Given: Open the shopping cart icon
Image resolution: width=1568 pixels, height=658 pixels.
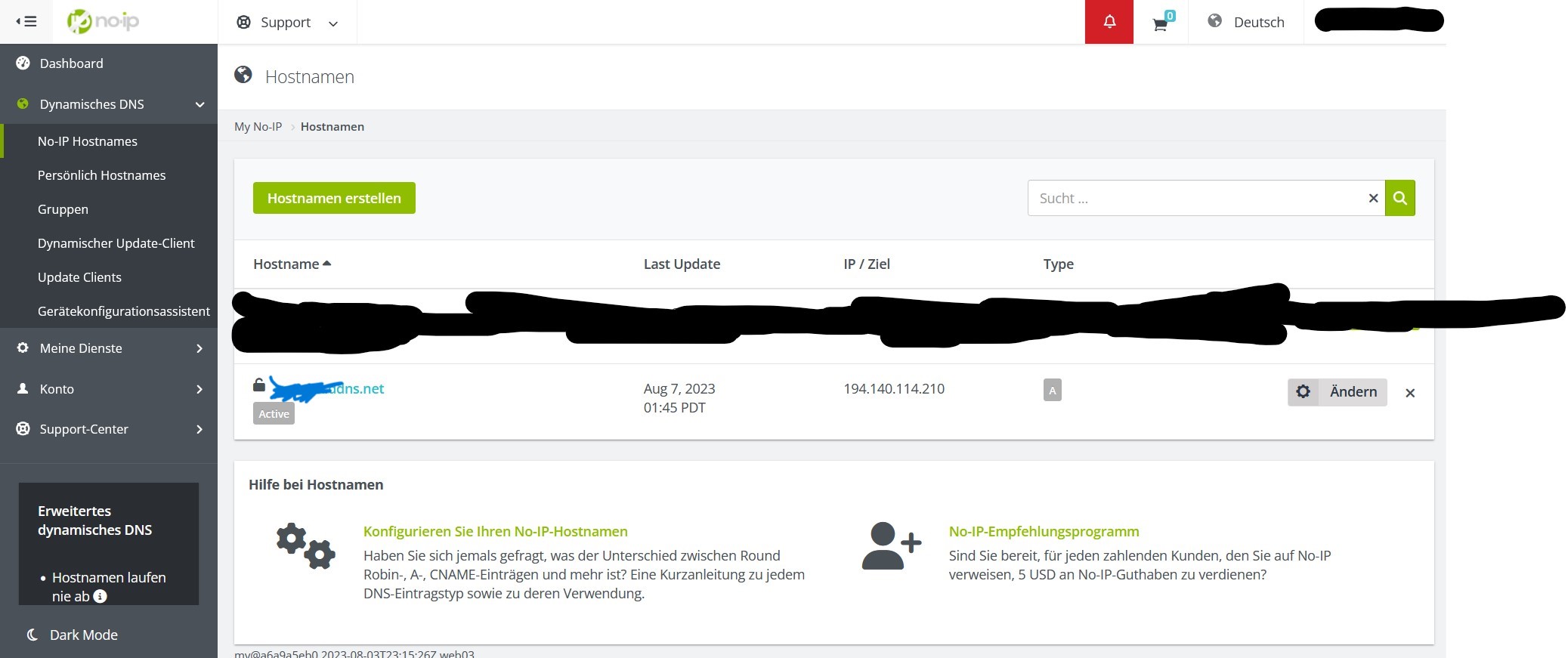Looking at the screenshot, I should (x=1161, y=23).
